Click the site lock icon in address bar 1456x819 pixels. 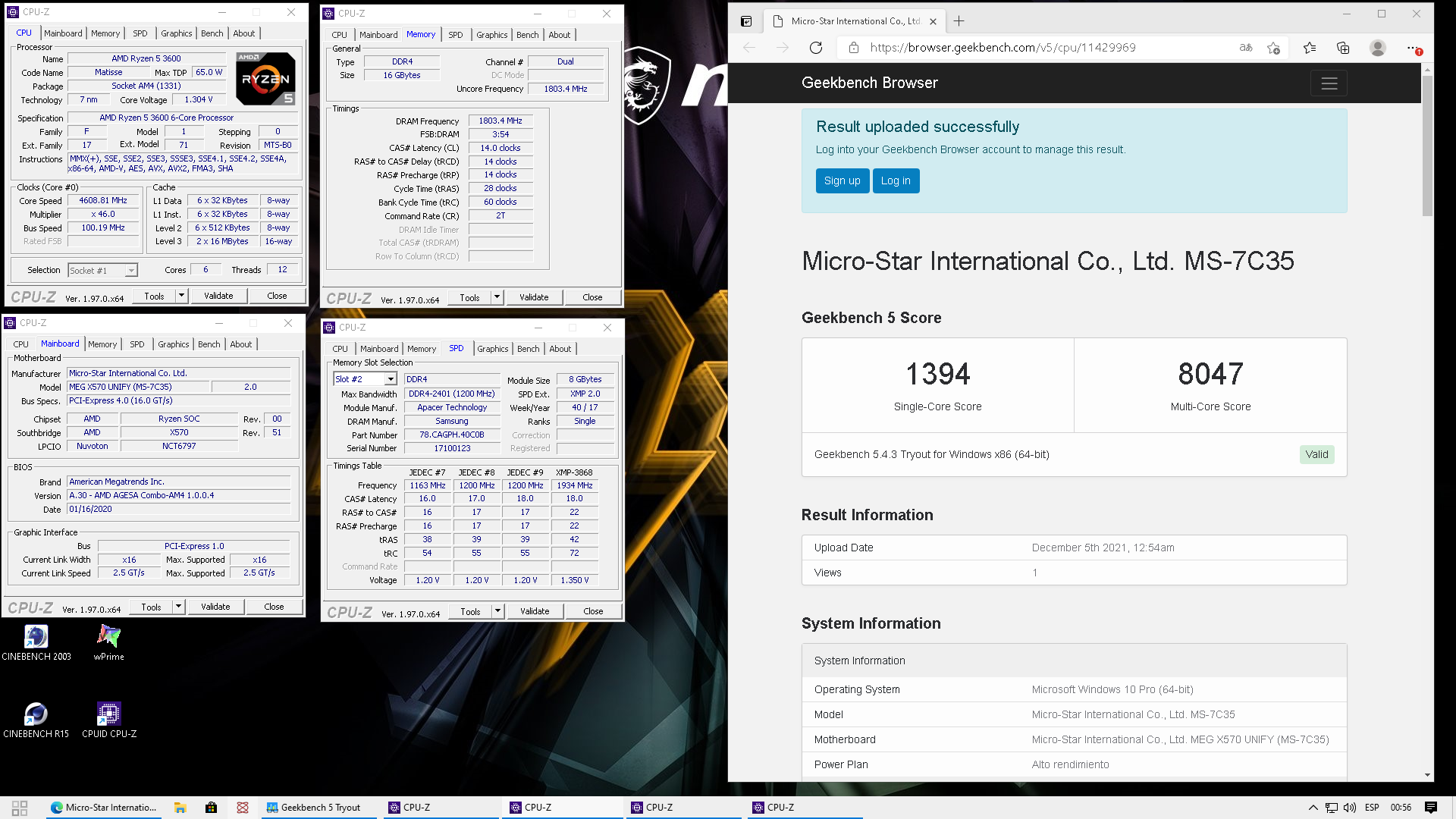click(854, 48)
